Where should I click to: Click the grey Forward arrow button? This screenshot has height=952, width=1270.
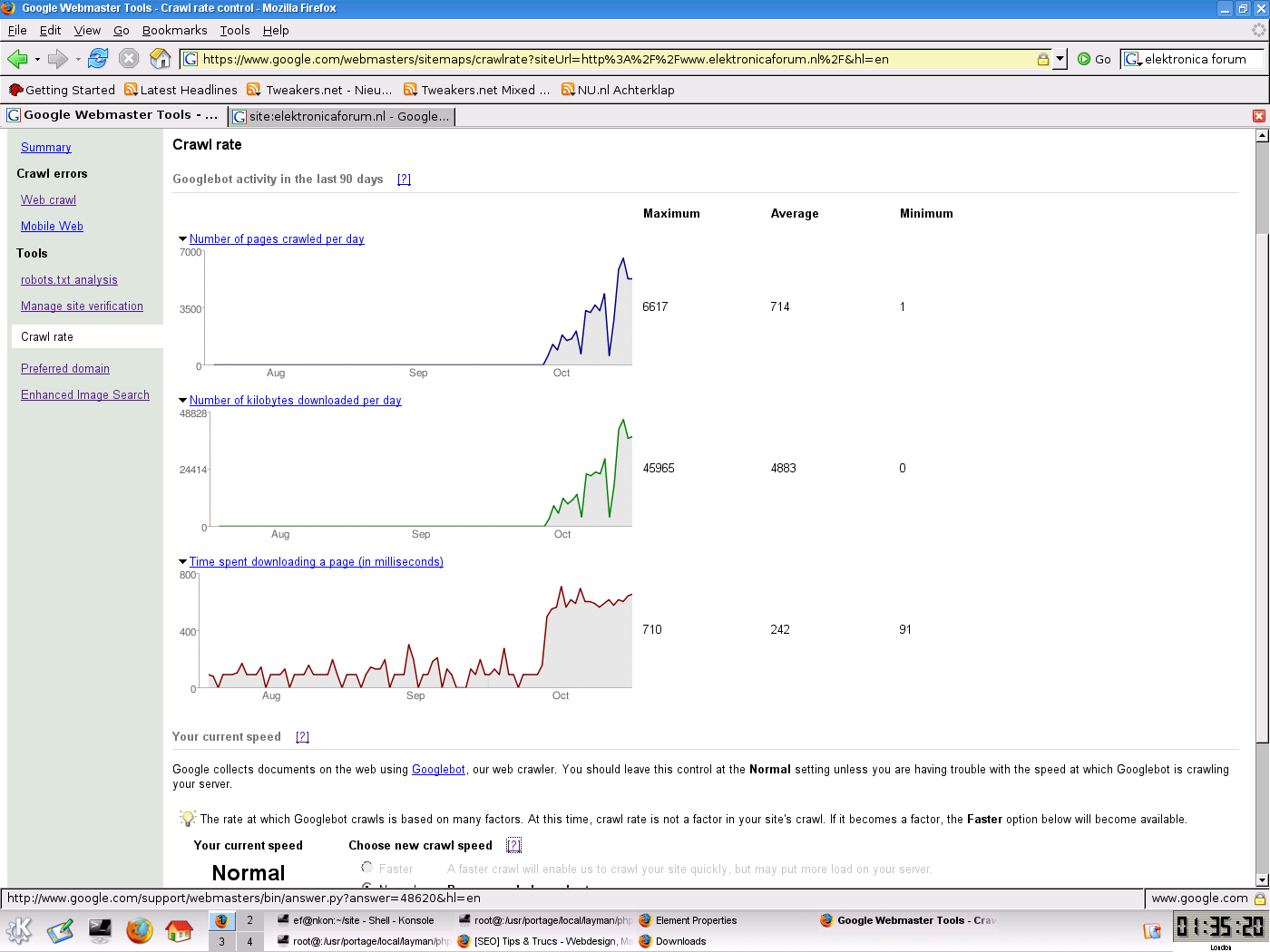pyautogui.click(x=57, y=59)
